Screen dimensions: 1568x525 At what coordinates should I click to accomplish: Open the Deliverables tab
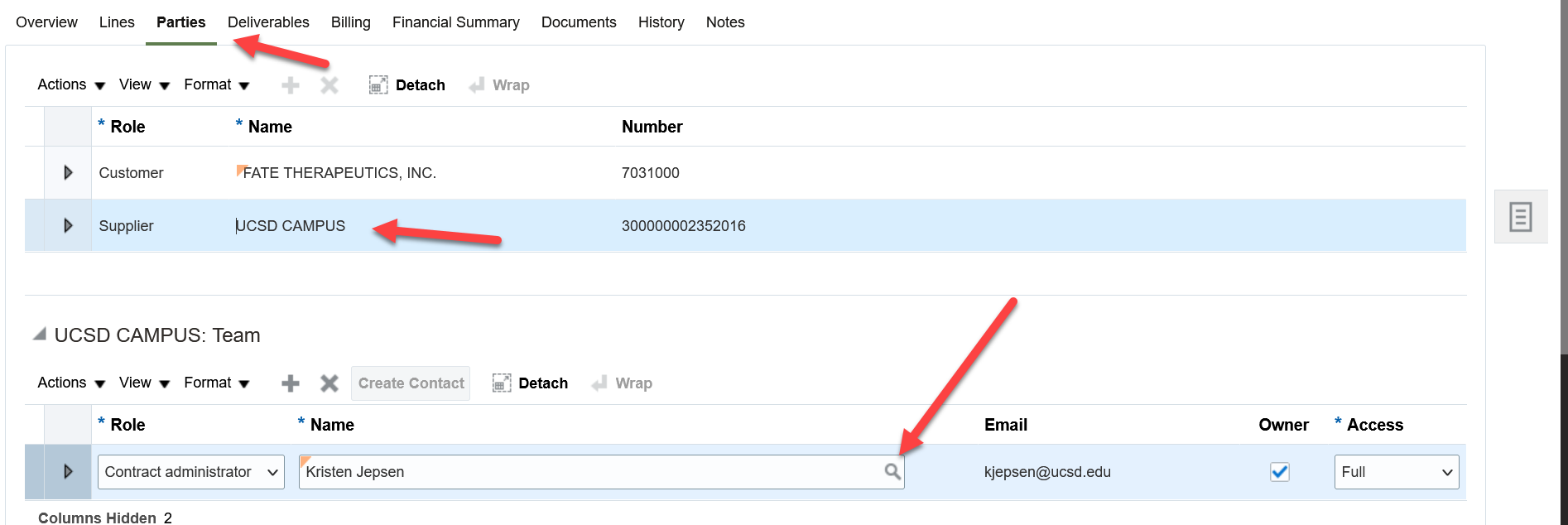(268, 22)
